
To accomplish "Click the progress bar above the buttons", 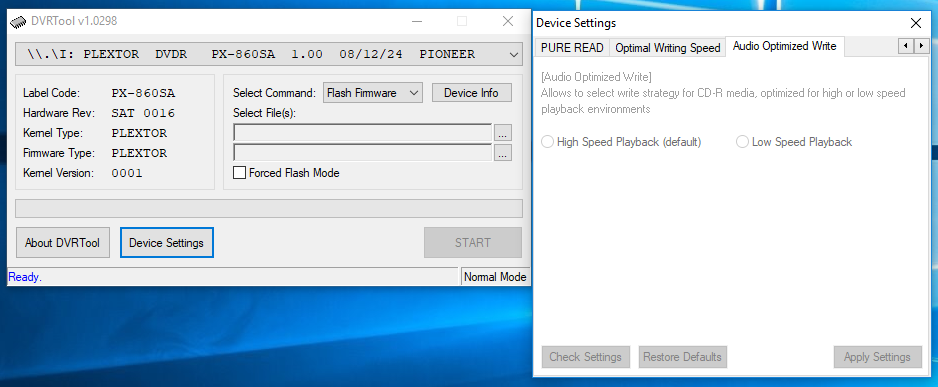I will pyautogui.click(x=269, y=208).
